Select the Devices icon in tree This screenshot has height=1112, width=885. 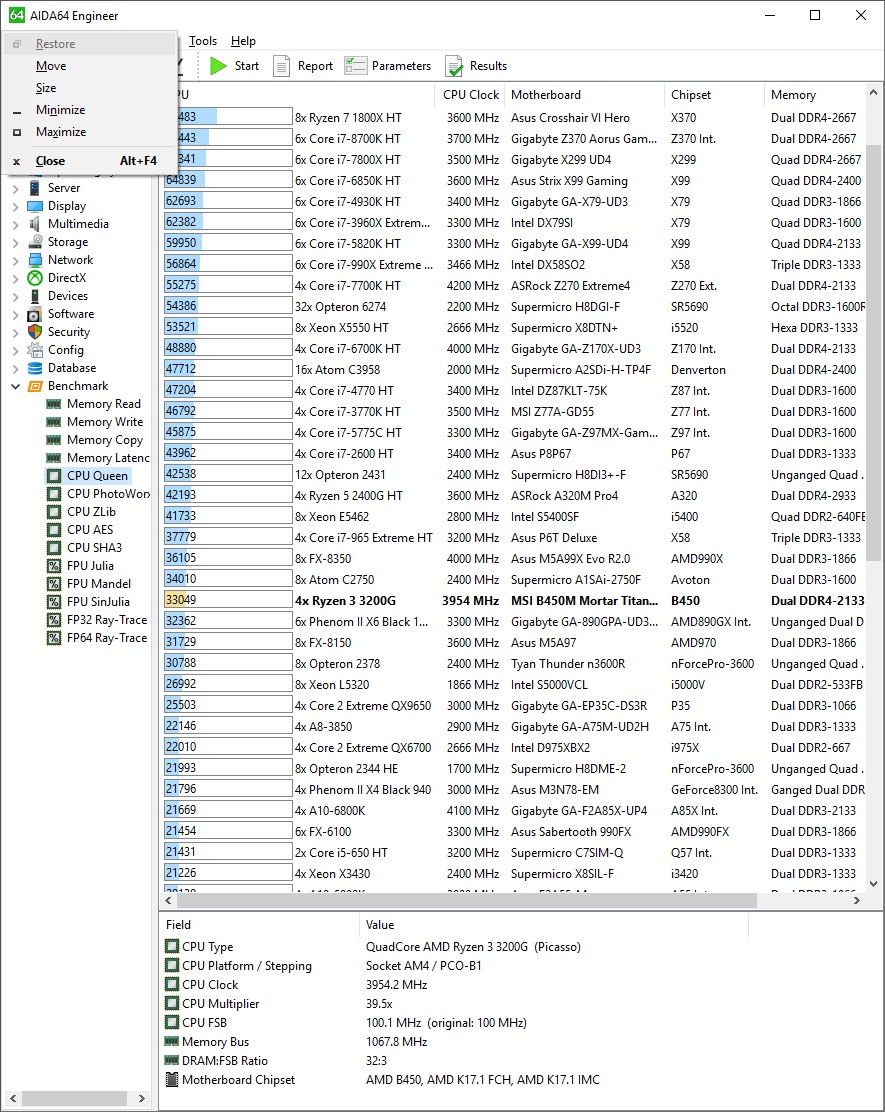(35, 296)
